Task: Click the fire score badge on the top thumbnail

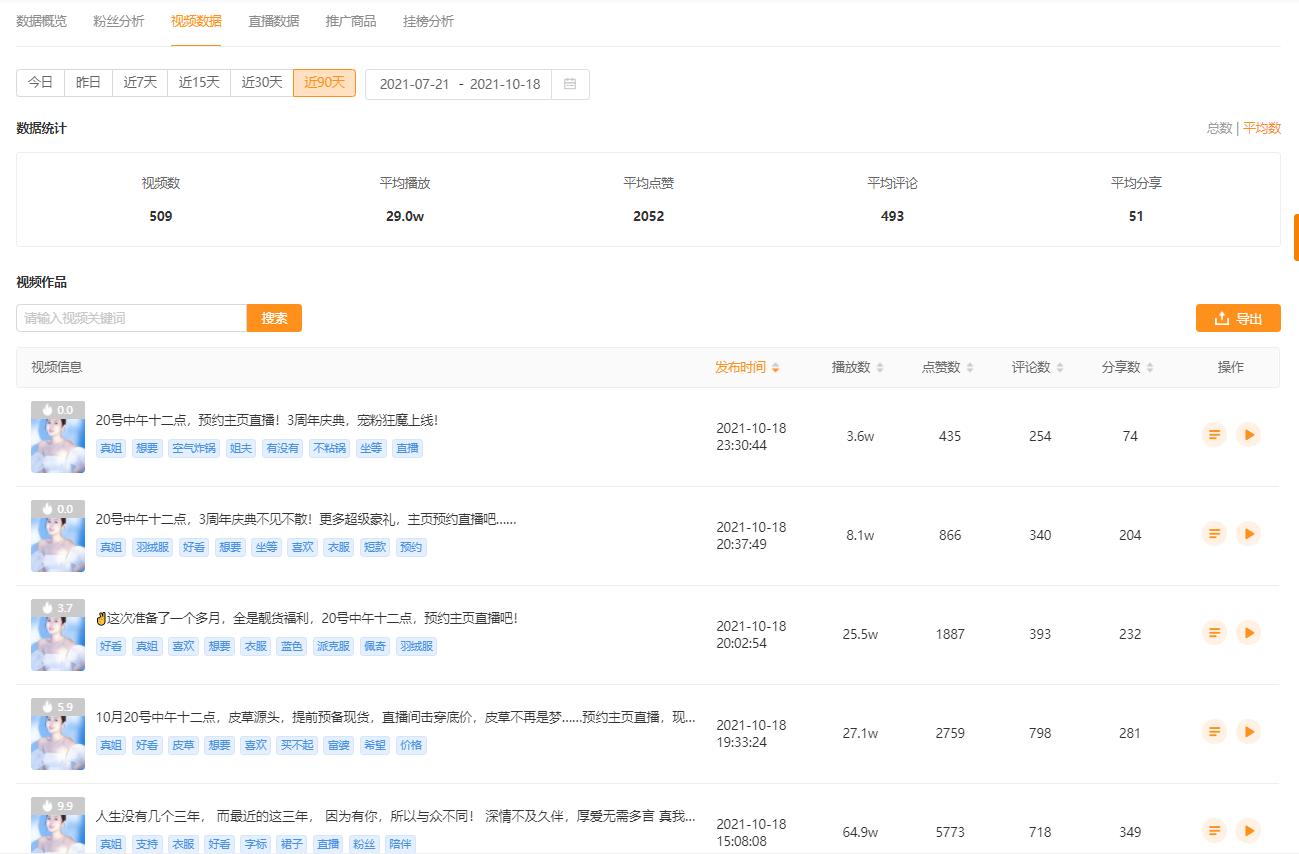Action: (58, 409)
